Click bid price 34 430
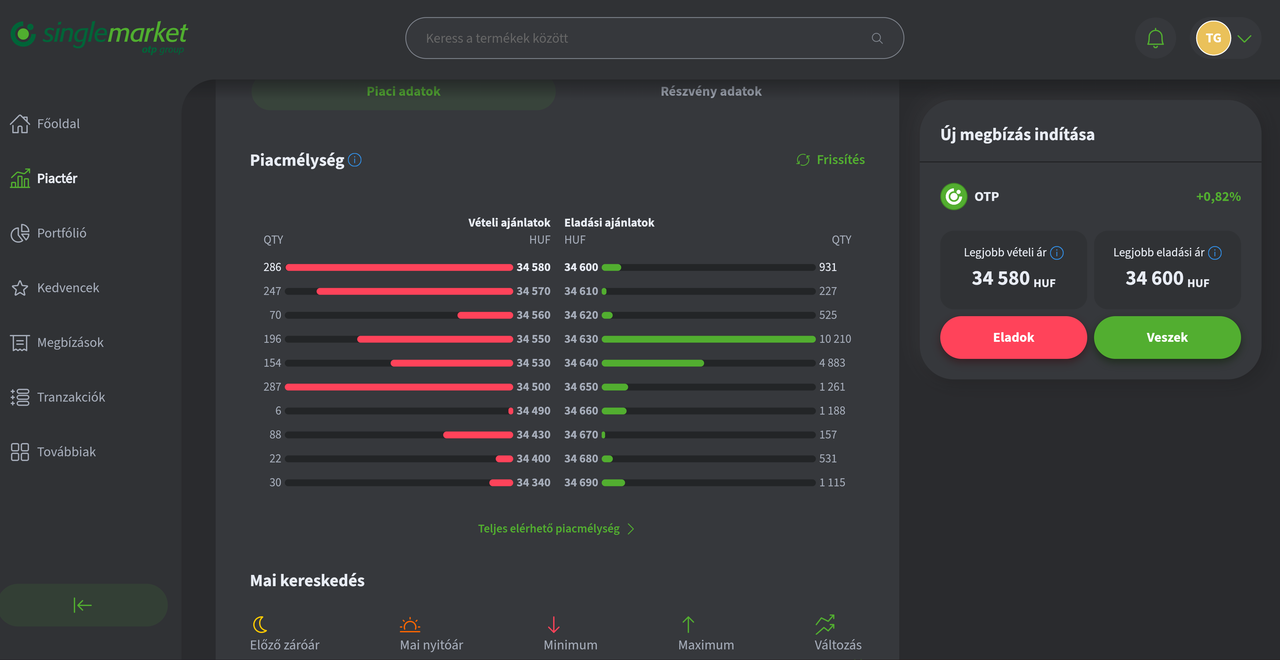The height and width of the screenshot is (660, 1280). tap(533, 435)
